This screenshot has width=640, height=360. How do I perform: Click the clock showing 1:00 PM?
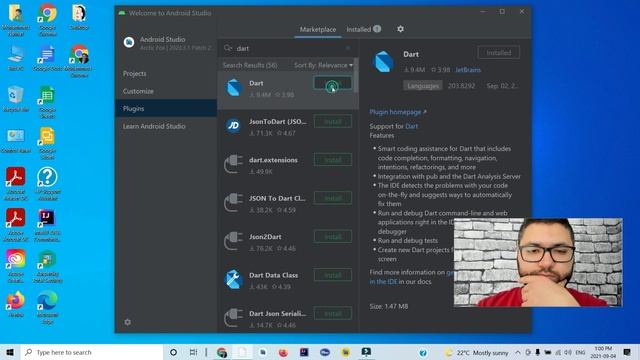click(603, 352)
